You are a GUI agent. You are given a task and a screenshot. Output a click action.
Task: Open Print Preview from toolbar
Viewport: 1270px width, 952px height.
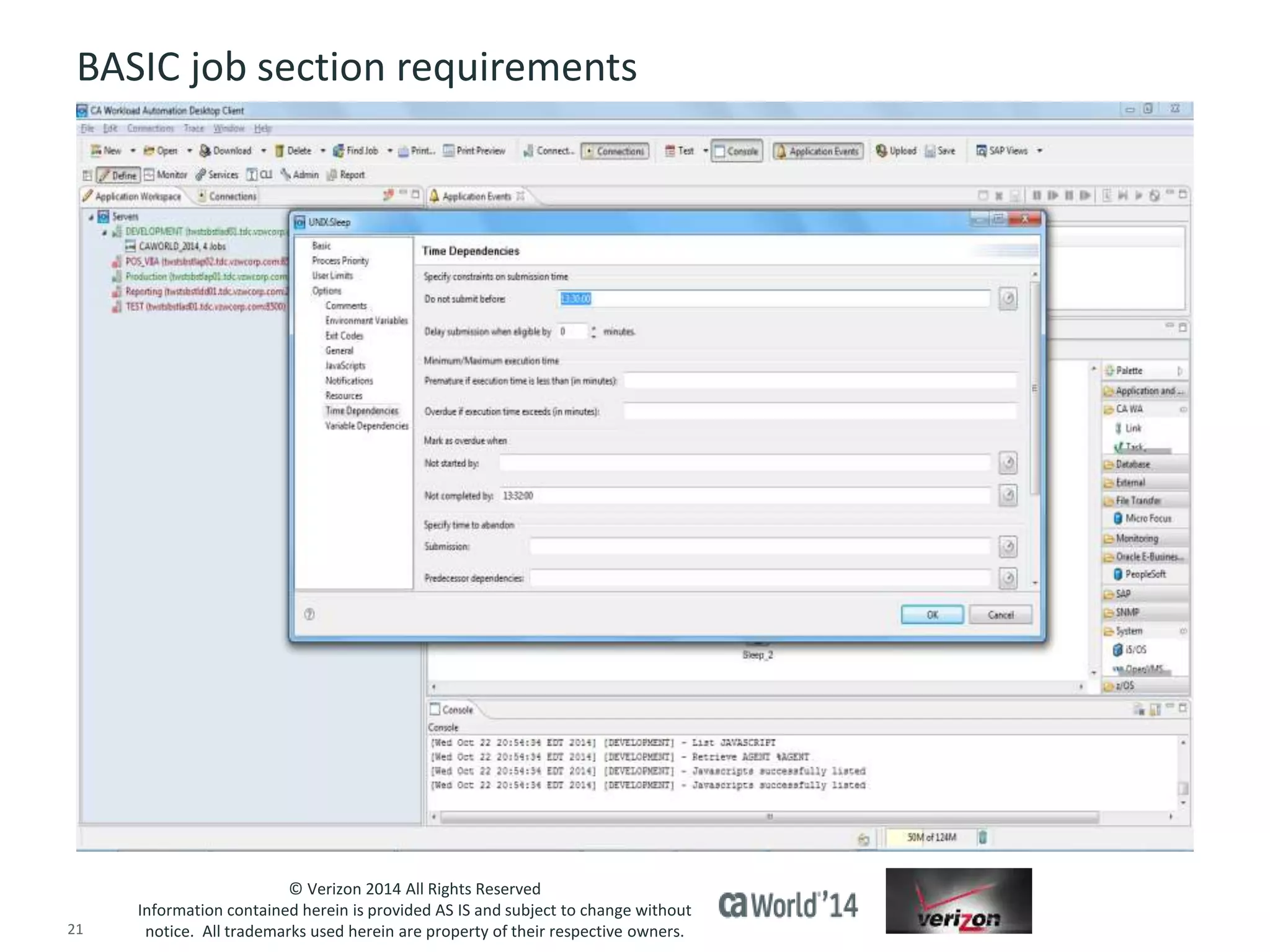click(x=474, y=151)
